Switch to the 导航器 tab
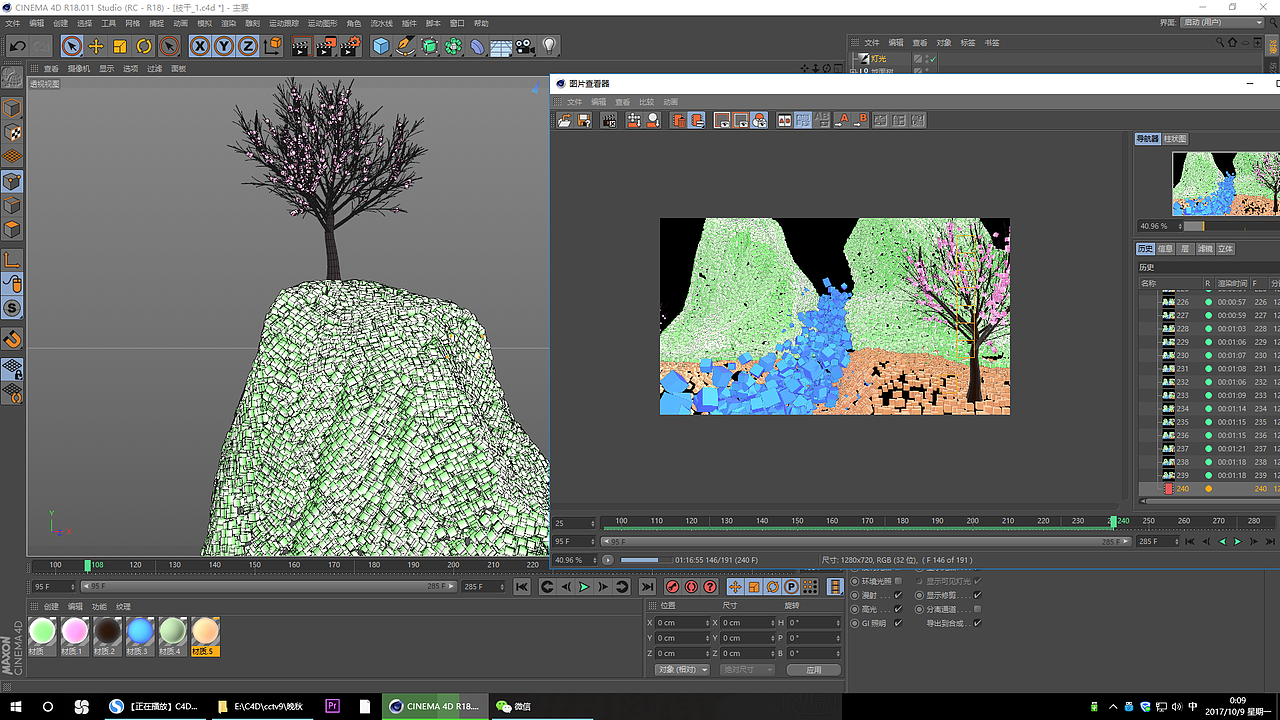Viewport: 1280px width, 720px height. coord(1147,139)
